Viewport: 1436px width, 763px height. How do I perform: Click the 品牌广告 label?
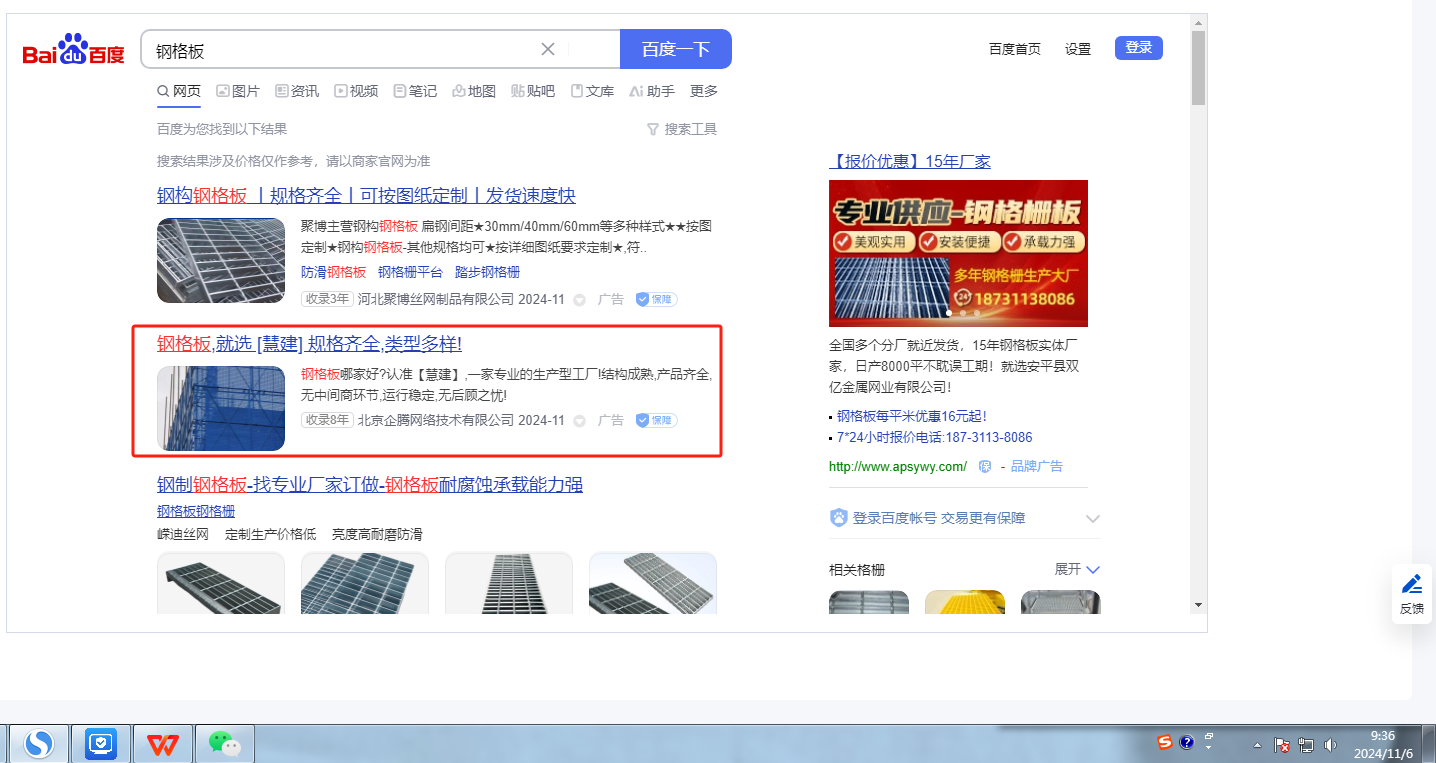tap(1037, 466)
